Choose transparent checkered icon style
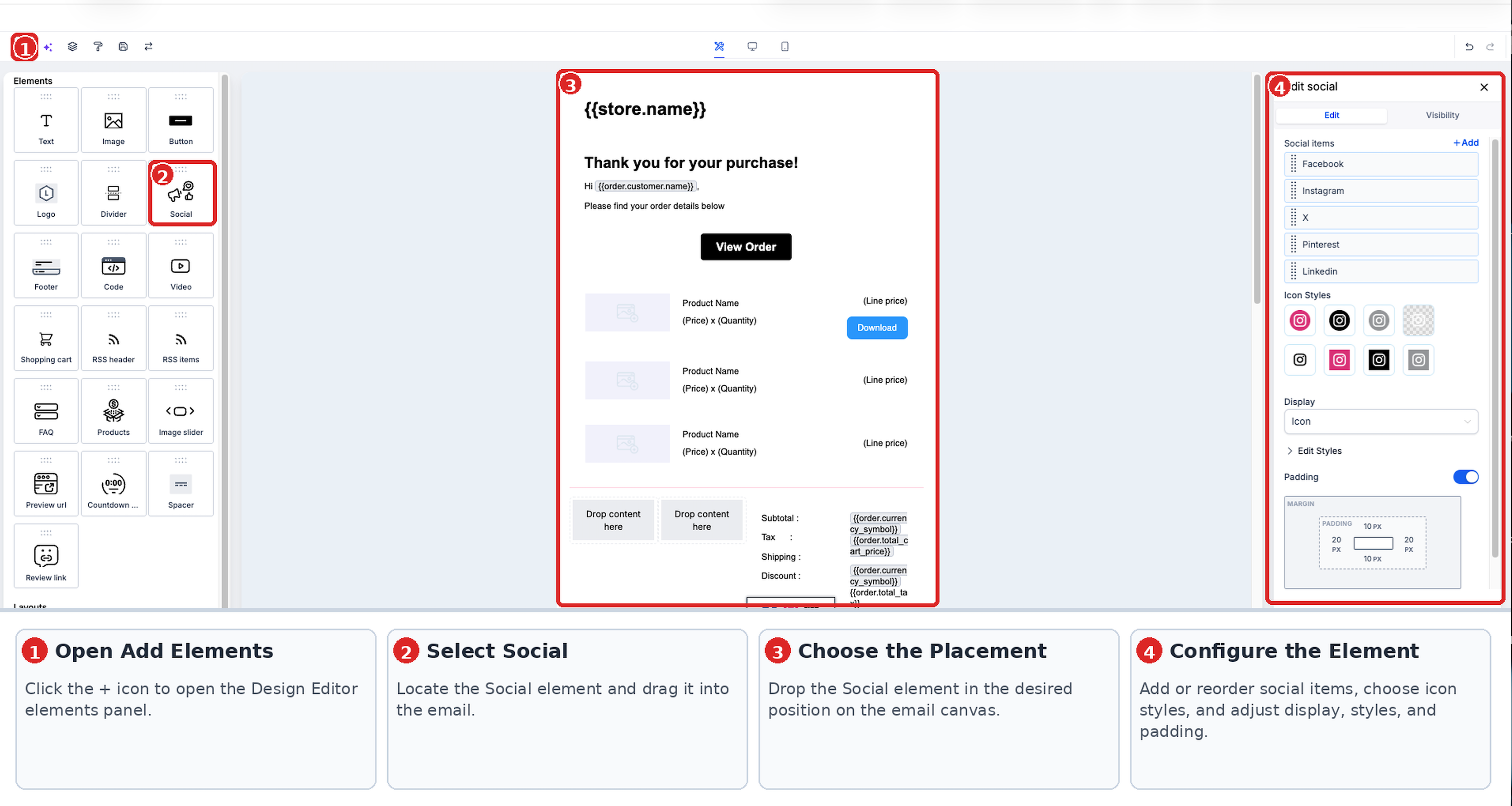Image resolution: width=1512 pixels, height=806 pixels. (x=1418, y=321)
